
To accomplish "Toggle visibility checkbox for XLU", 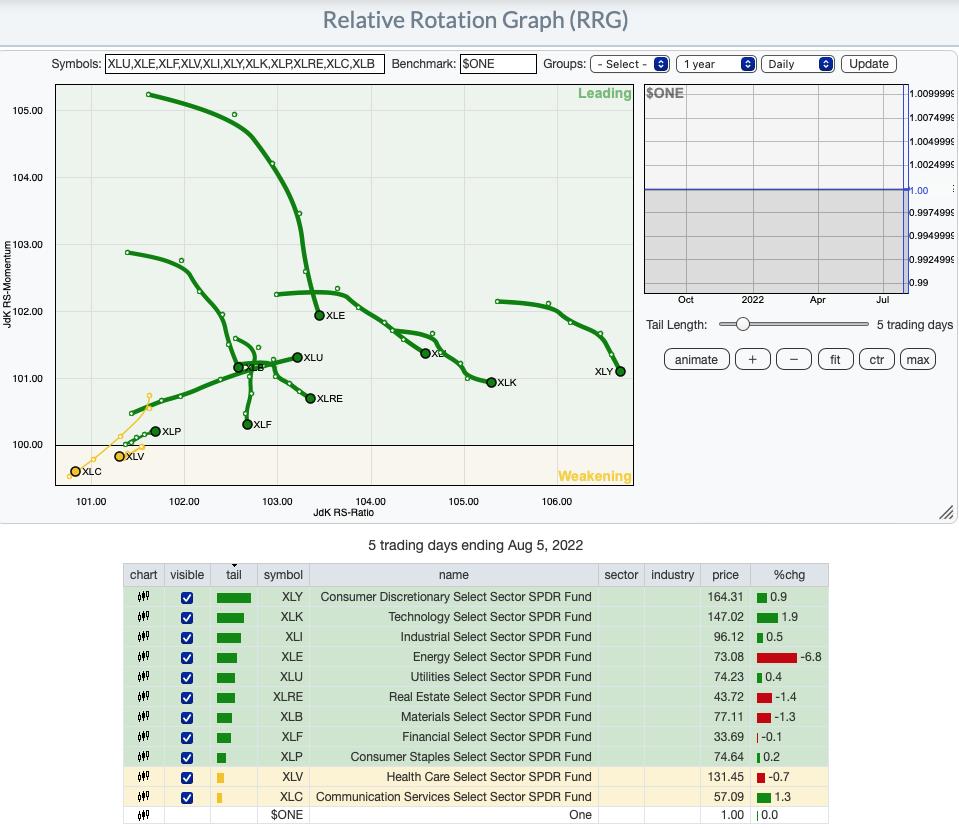I will [187, 677].
